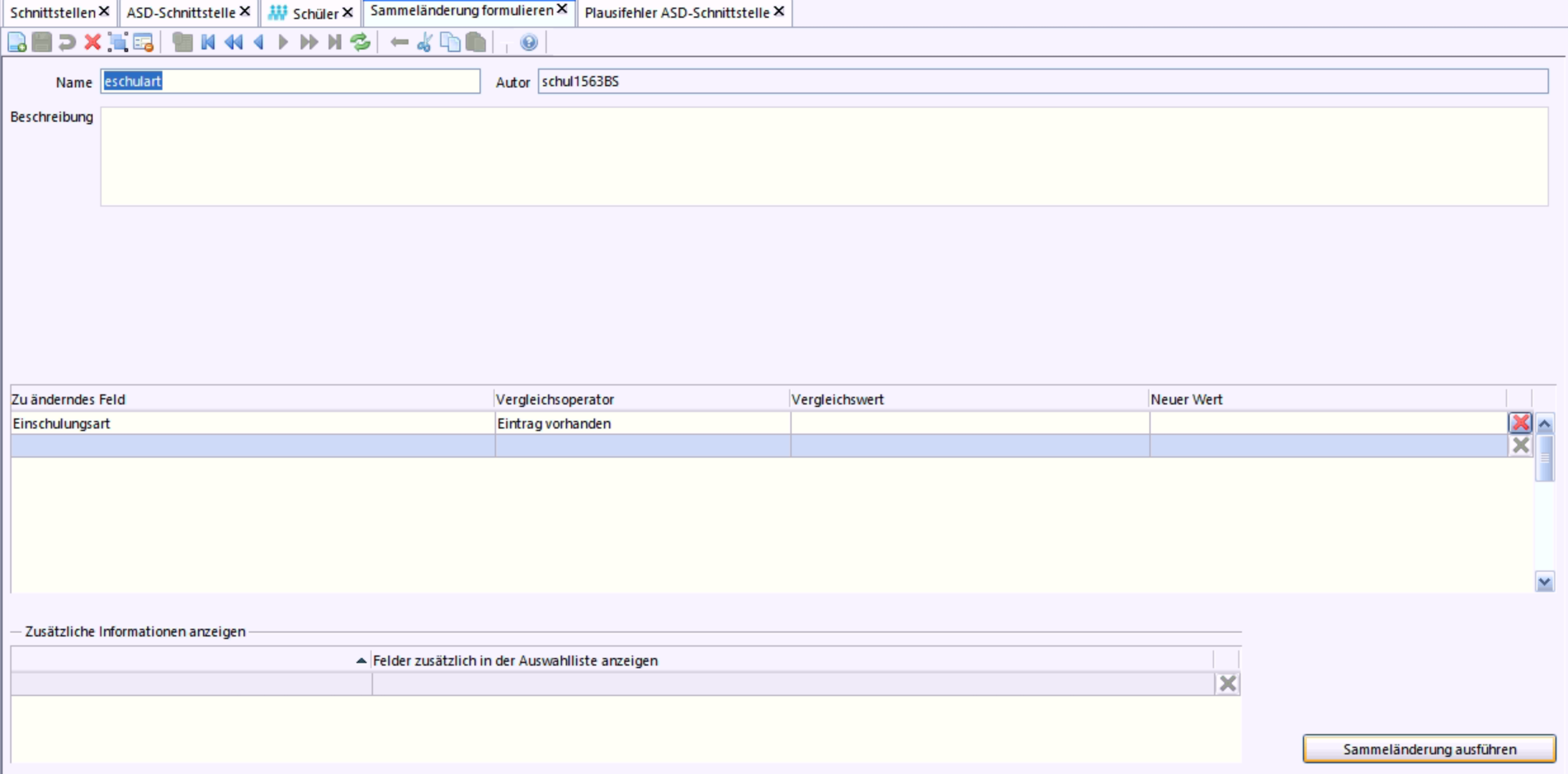Create a new record with the toolbar icon

17,42
